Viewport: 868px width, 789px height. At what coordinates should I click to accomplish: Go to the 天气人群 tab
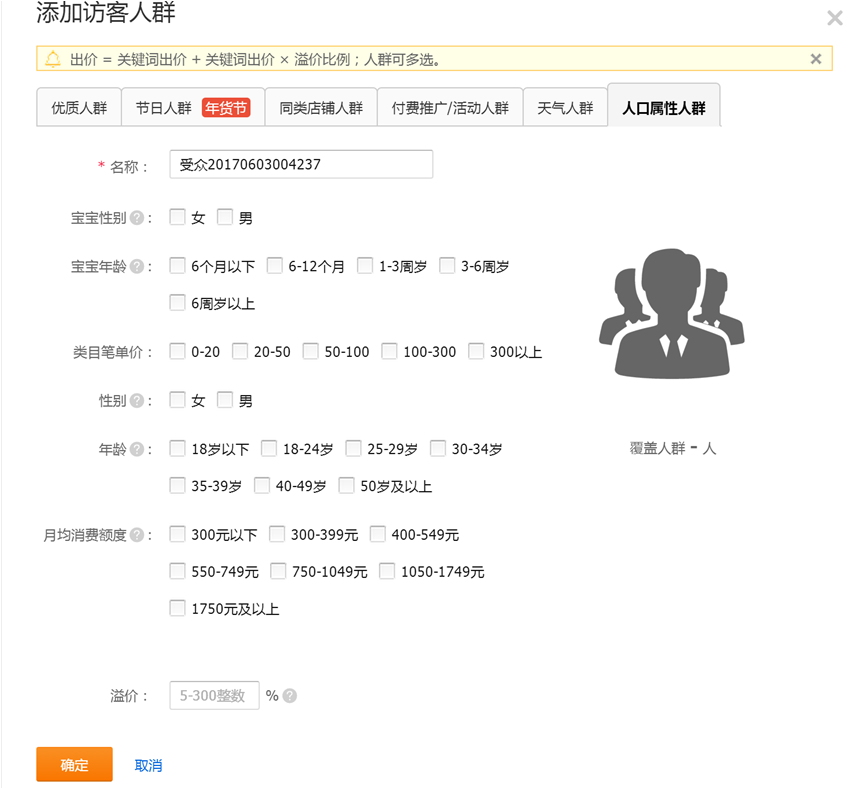click(565, 108)
